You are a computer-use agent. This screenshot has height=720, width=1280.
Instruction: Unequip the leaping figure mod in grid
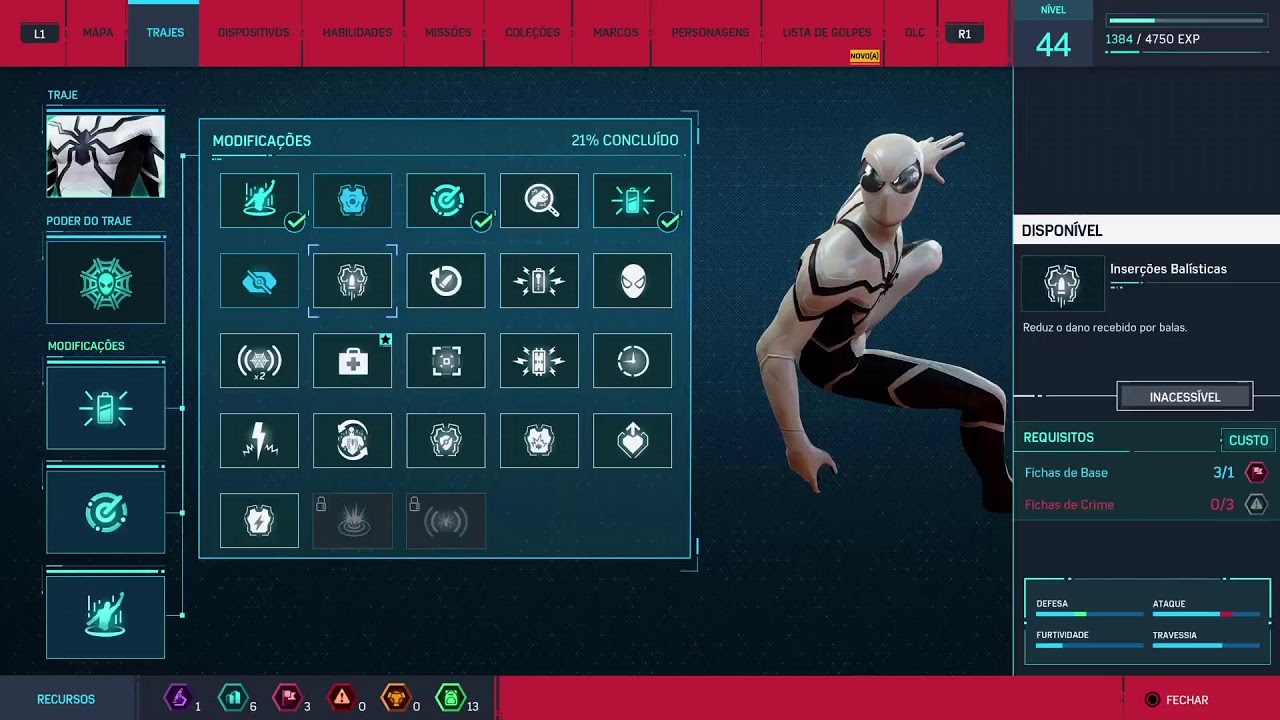(x=259, y=200)
